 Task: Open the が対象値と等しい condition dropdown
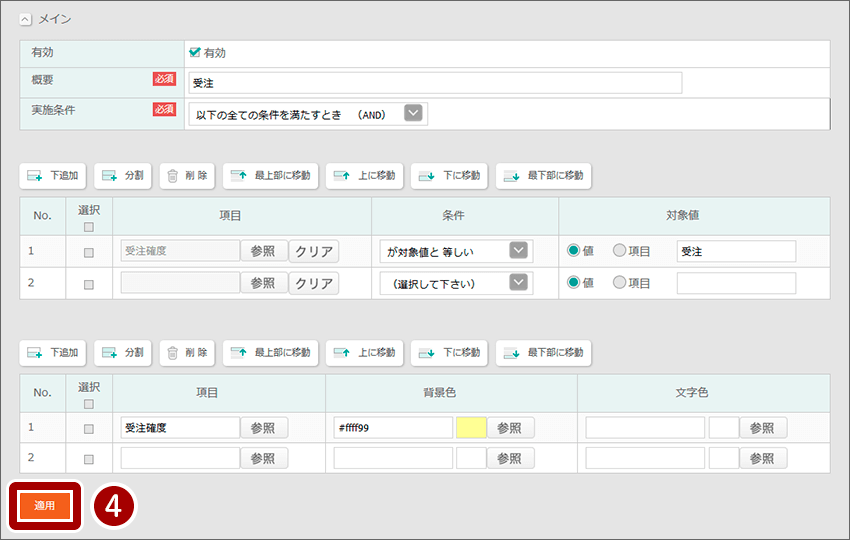pyautogui.click(x=456, y=251)
